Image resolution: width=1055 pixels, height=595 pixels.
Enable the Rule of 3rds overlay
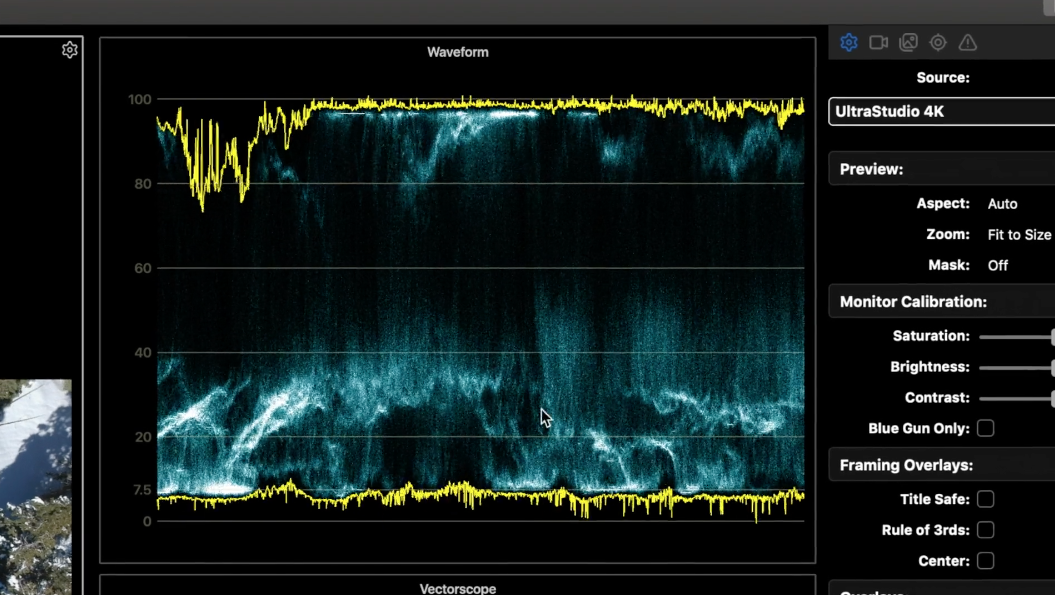point(985,530)
